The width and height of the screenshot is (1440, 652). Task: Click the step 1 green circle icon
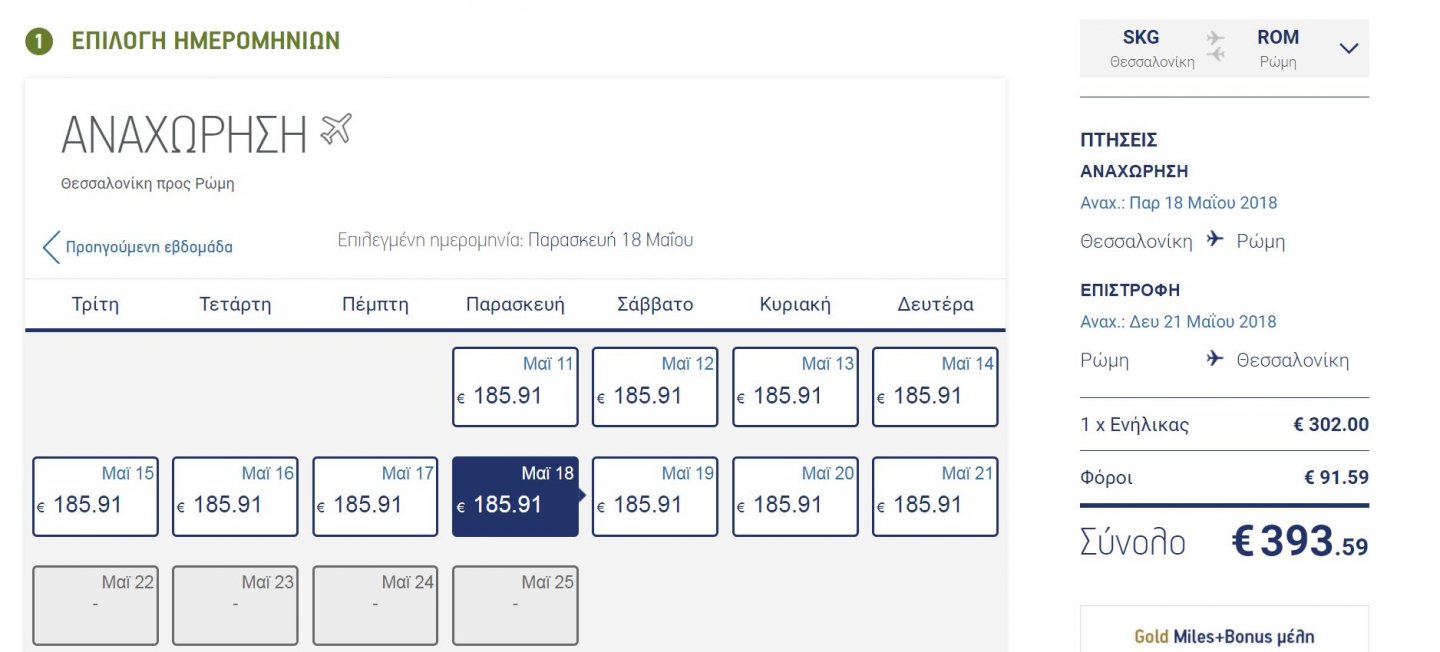point(38,42)
